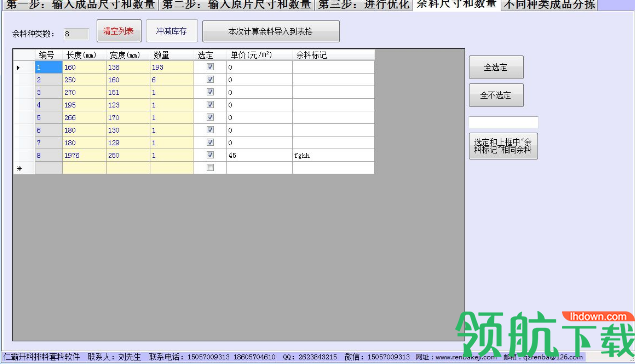Toggle the 选定 checkbox in row 1

click(x=210, y=67)
